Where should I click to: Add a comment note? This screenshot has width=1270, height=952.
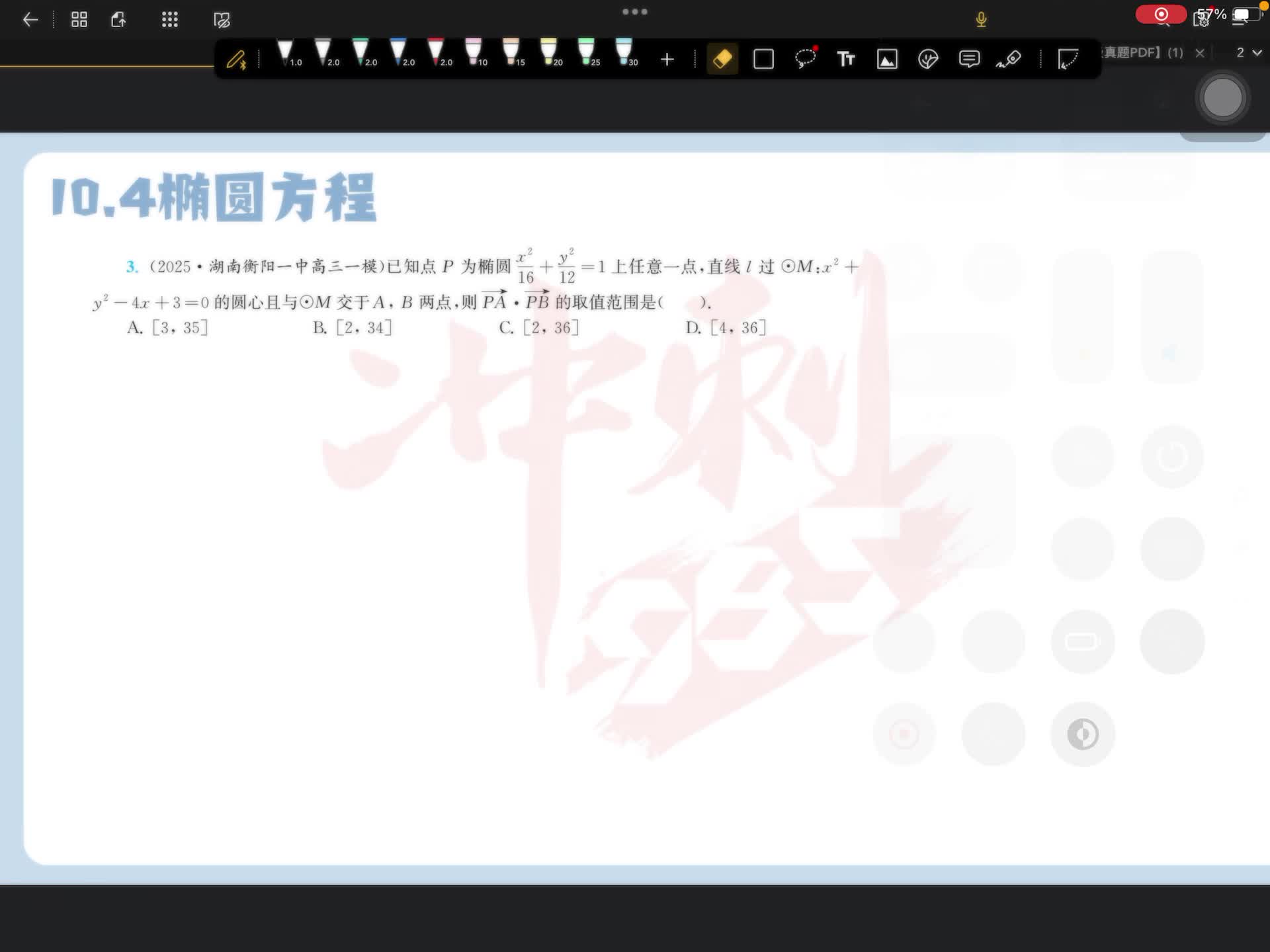(x=969, y=59)
